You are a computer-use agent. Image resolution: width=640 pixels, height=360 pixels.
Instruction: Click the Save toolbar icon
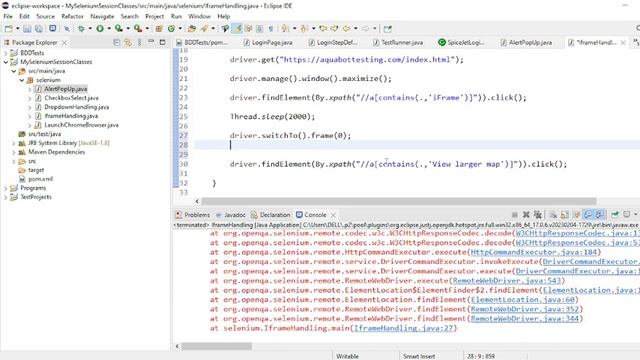(27, 29)
